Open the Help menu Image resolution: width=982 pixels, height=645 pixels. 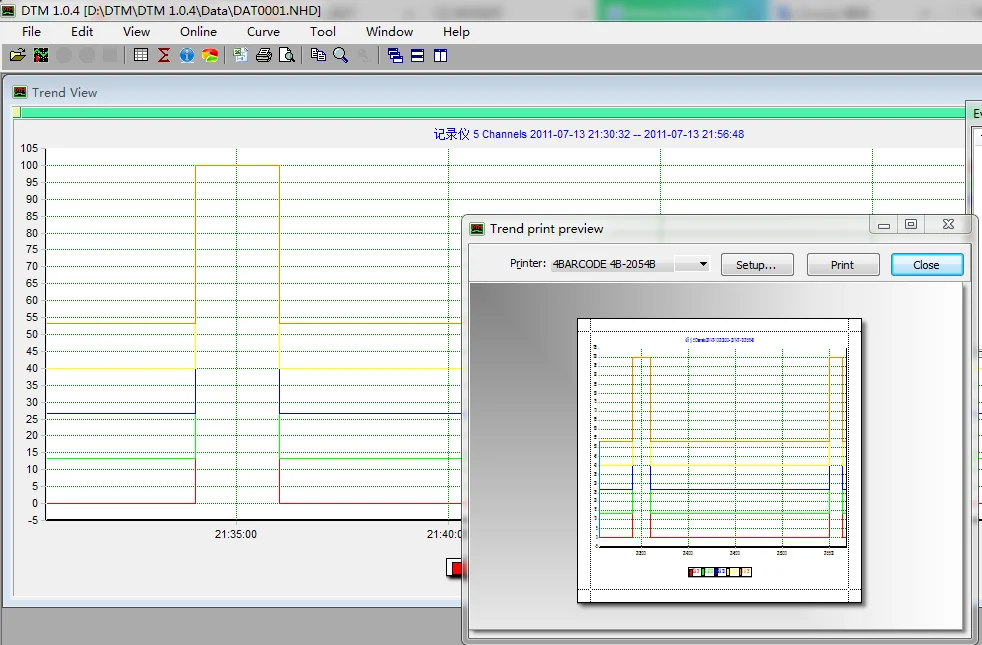pyautogui.click(x=456, y=32)
